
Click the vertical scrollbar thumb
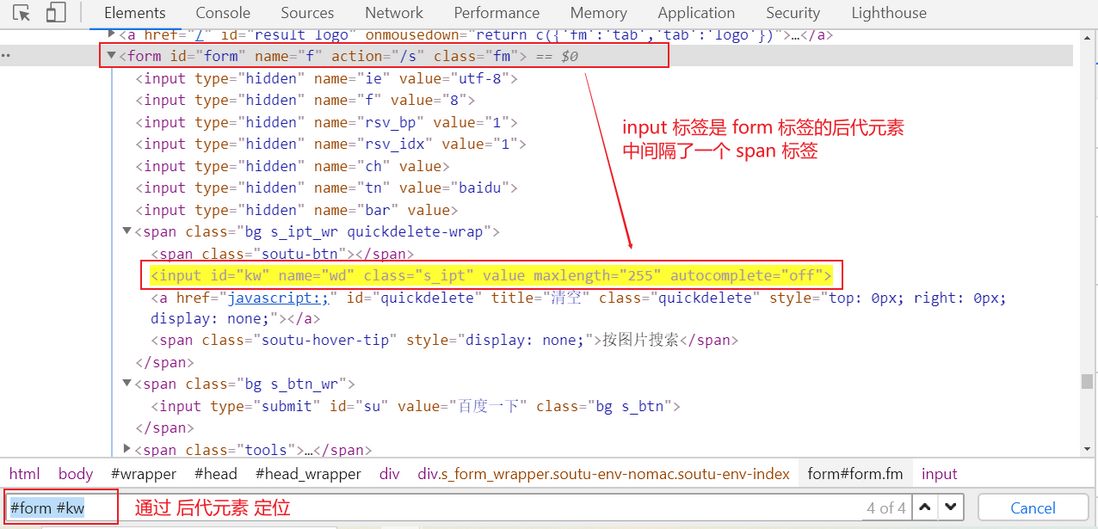(x=1086, y=380)
